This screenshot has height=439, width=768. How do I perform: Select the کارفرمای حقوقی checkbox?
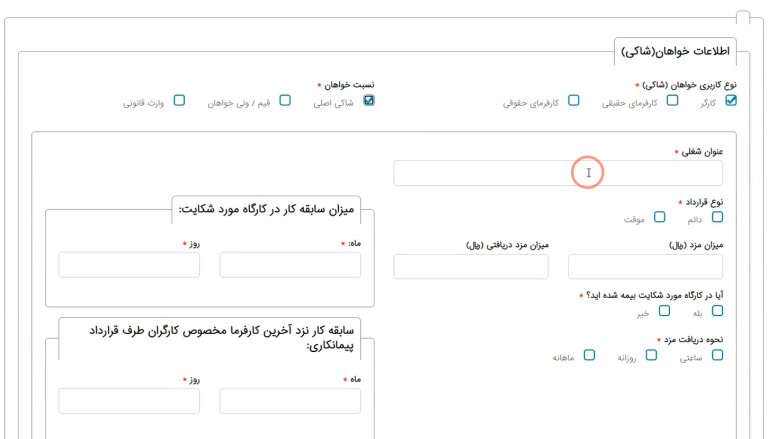[x=574, y=100]
